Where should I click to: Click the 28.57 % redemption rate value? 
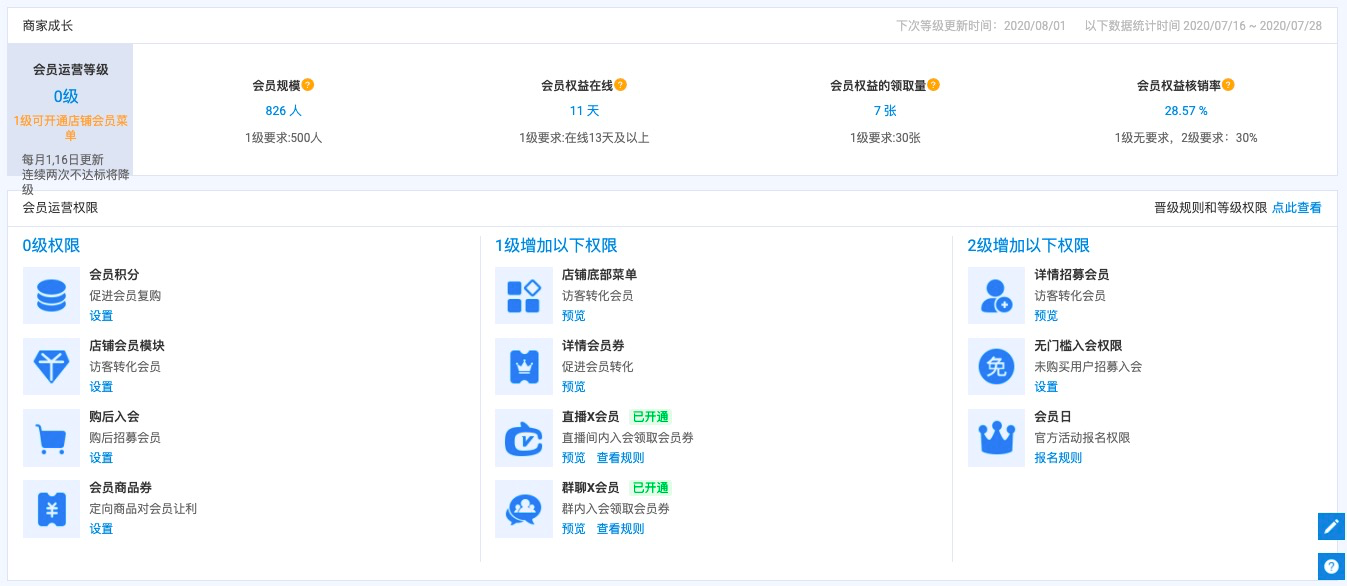tap(1186, 111)
